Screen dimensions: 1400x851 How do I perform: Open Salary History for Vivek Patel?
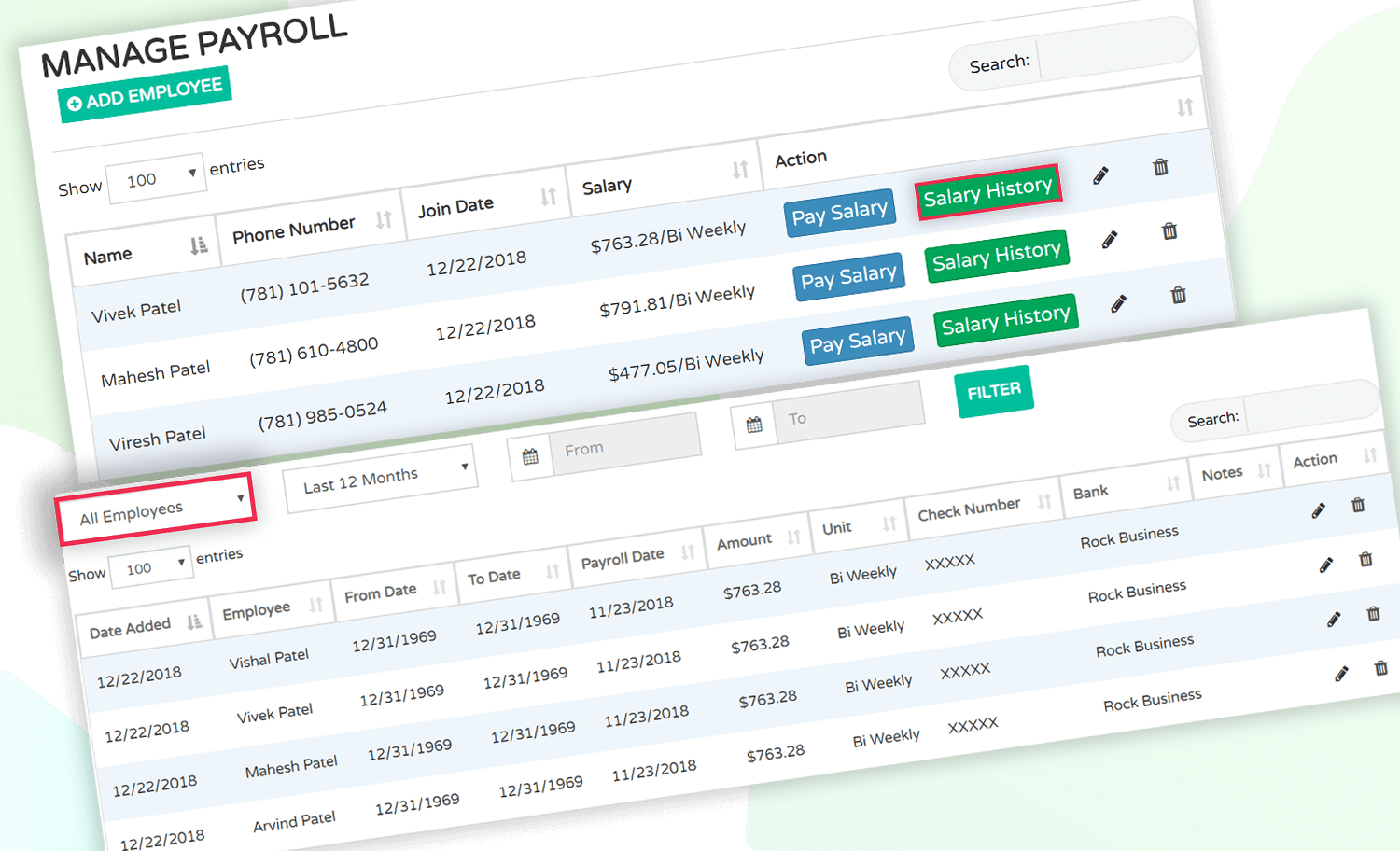pyautogui.click(x=987, y=191)
